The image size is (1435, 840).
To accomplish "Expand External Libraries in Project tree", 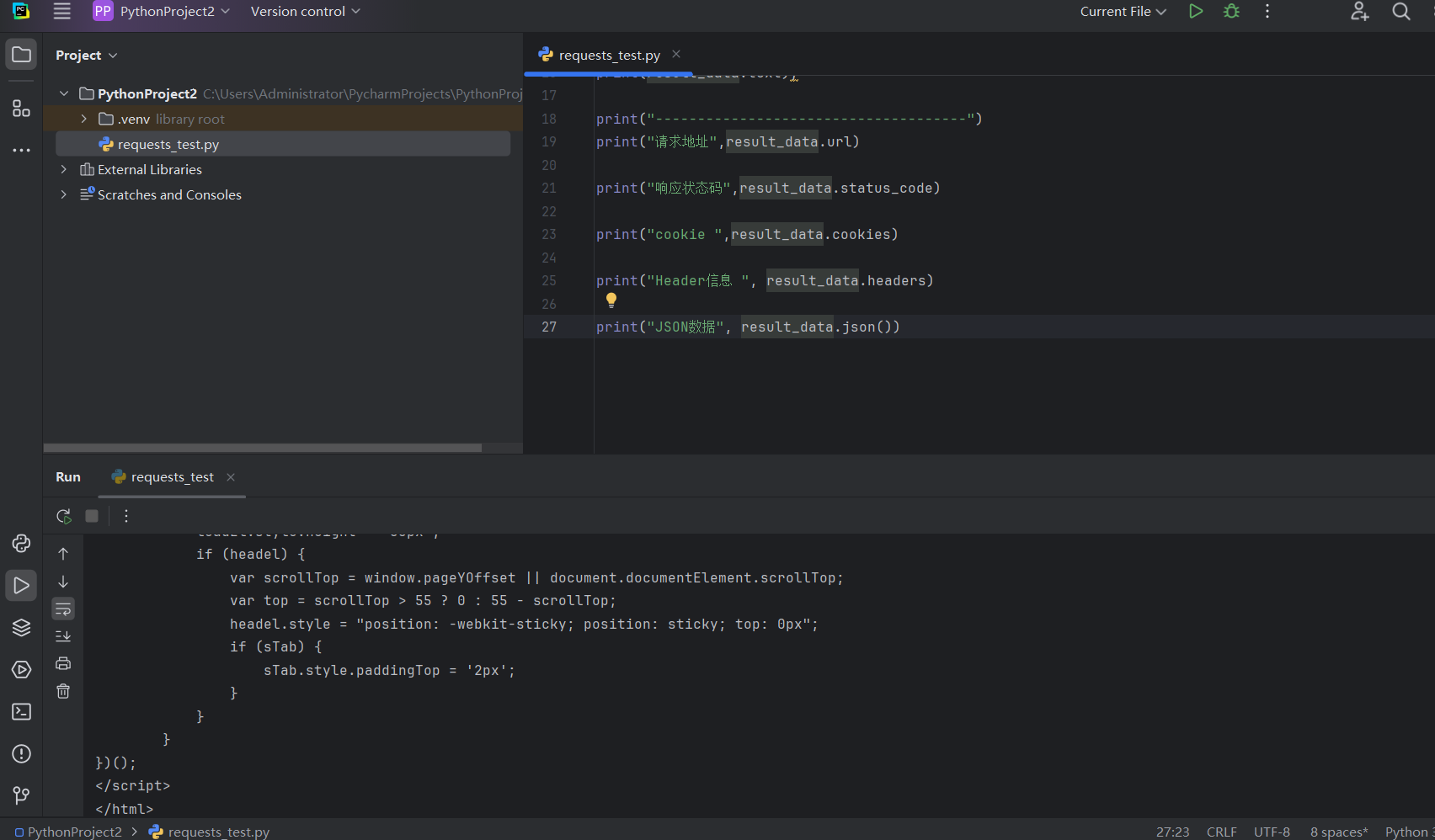I will coord(63,169).
